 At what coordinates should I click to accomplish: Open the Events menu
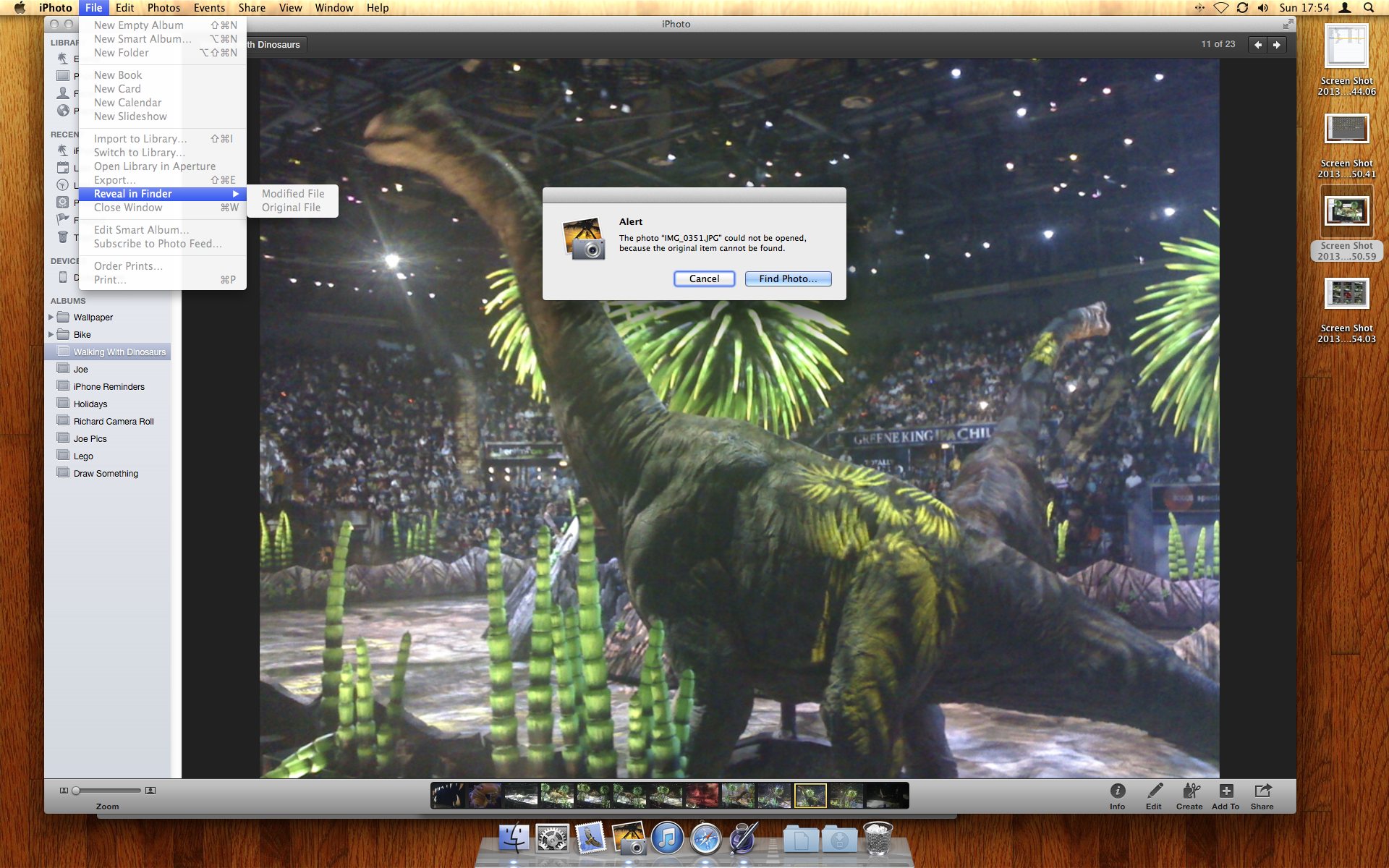pyautogui.click(x=209, y=8)
